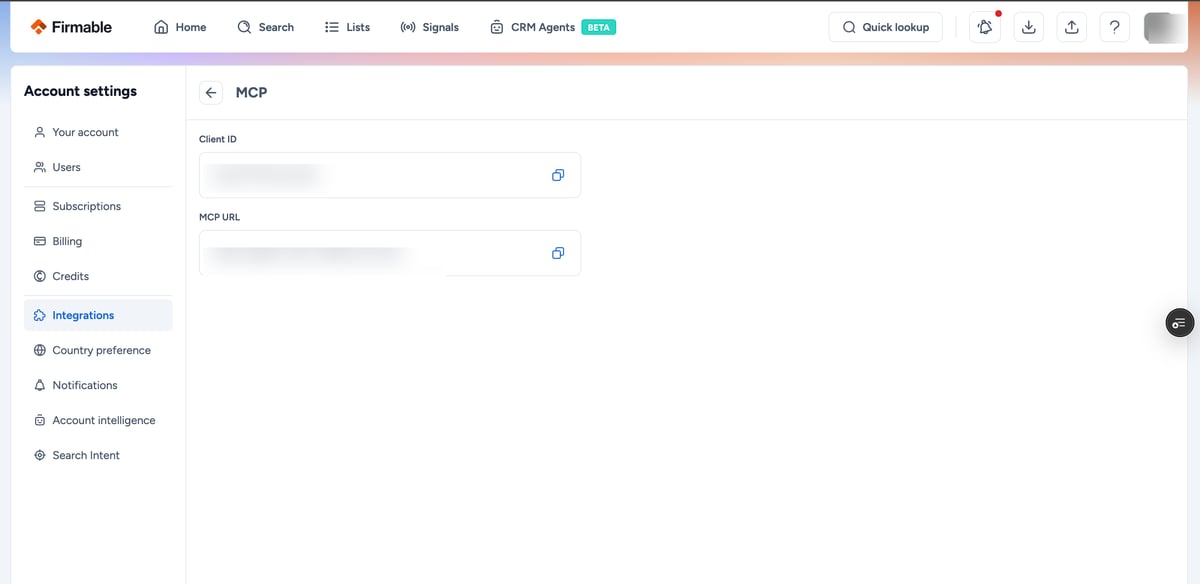The width and height of the screenshot is (1200, 584).
Task: Open Billing settings
Action: tap(98, 241)
